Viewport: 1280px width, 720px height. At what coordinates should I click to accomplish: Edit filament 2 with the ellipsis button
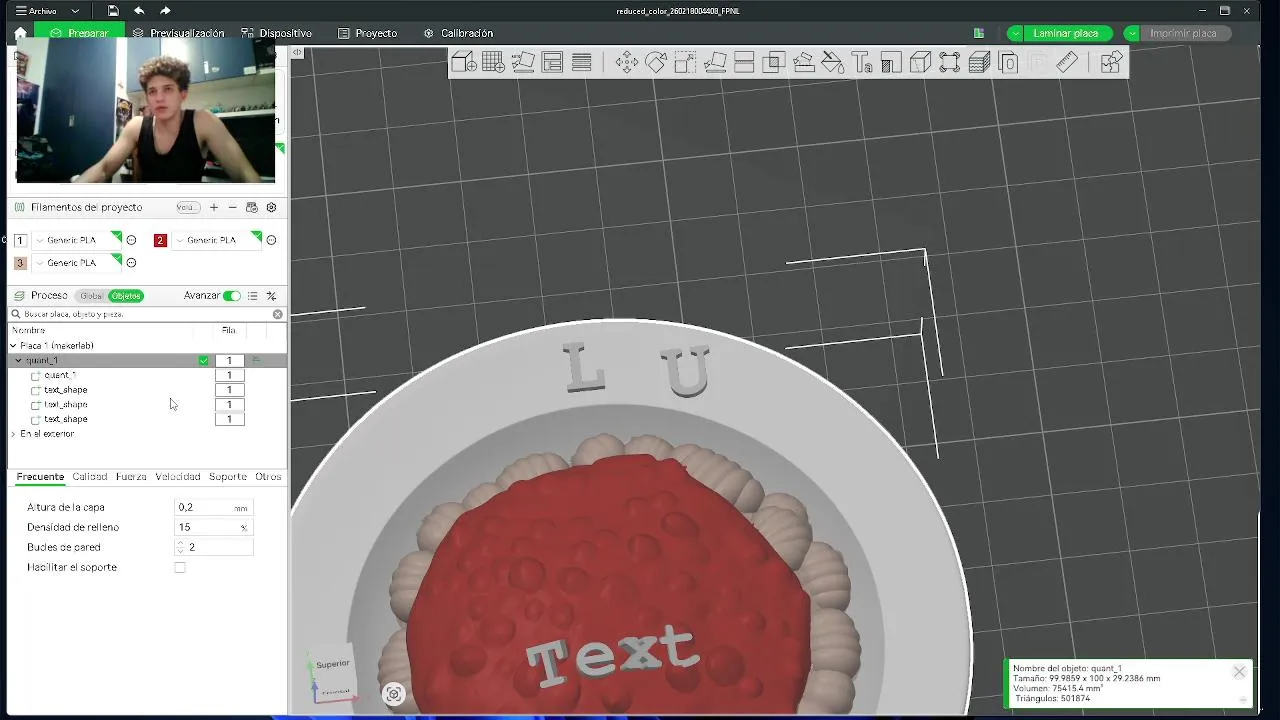click(271, 240)
